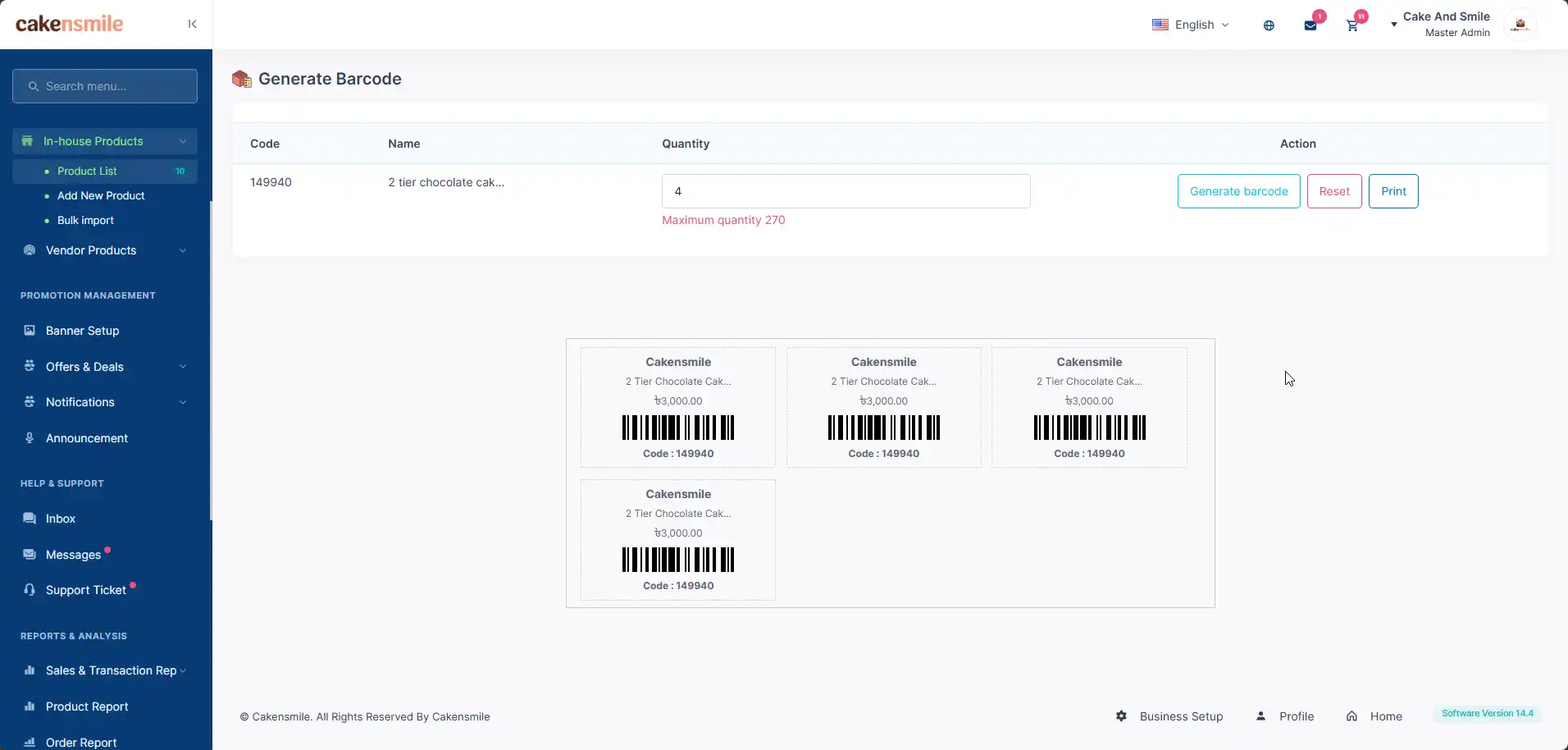Click the Product Report chart icon
The image size is (1568, 750).
30,707
